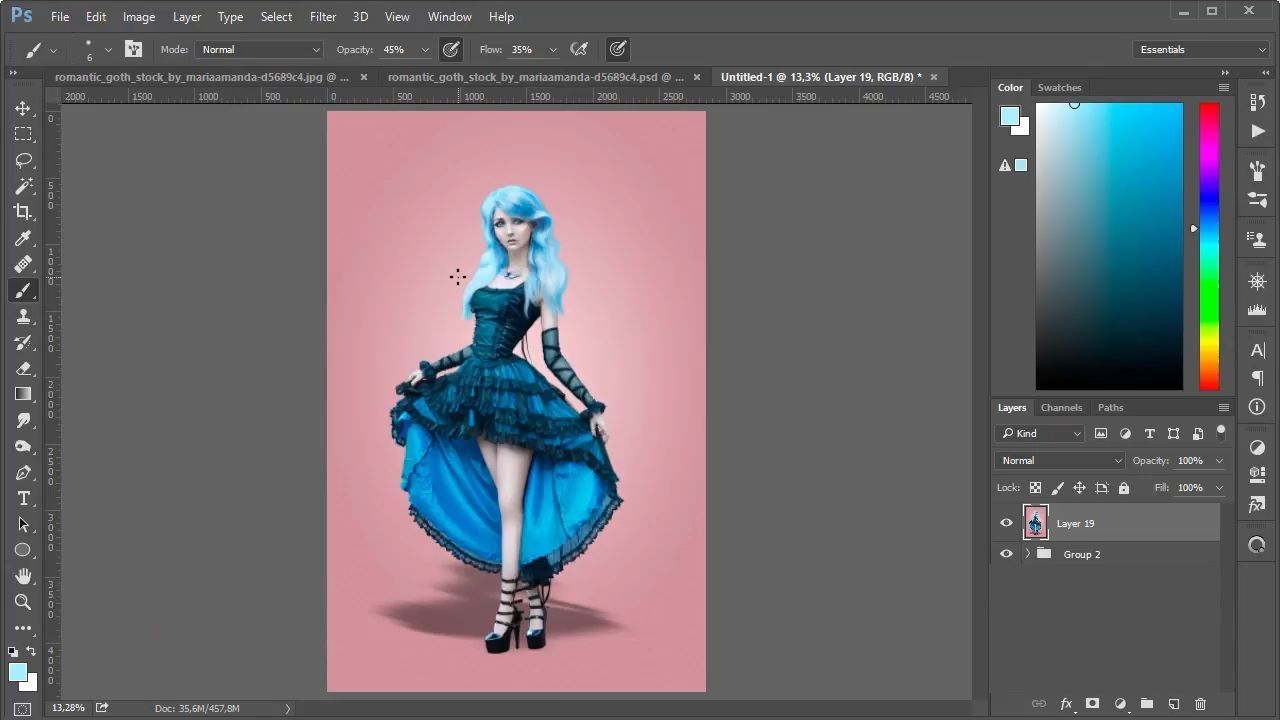The height and width of the screenshot is (720, 1280).
Task: Create a new group folder
Action: click(1147, 704)
